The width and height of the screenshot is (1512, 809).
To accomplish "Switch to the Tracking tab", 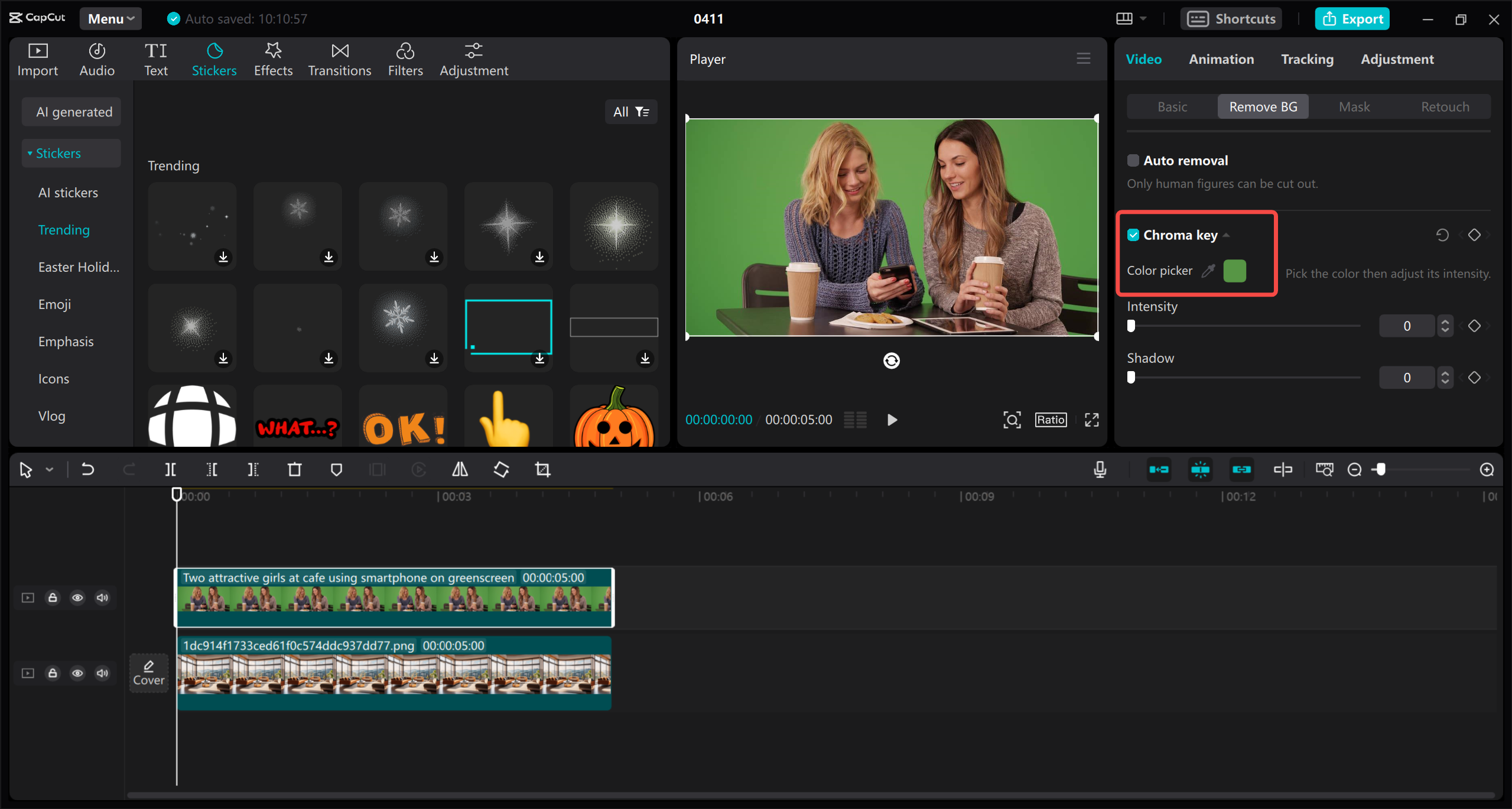I will tap(1306, 59).
